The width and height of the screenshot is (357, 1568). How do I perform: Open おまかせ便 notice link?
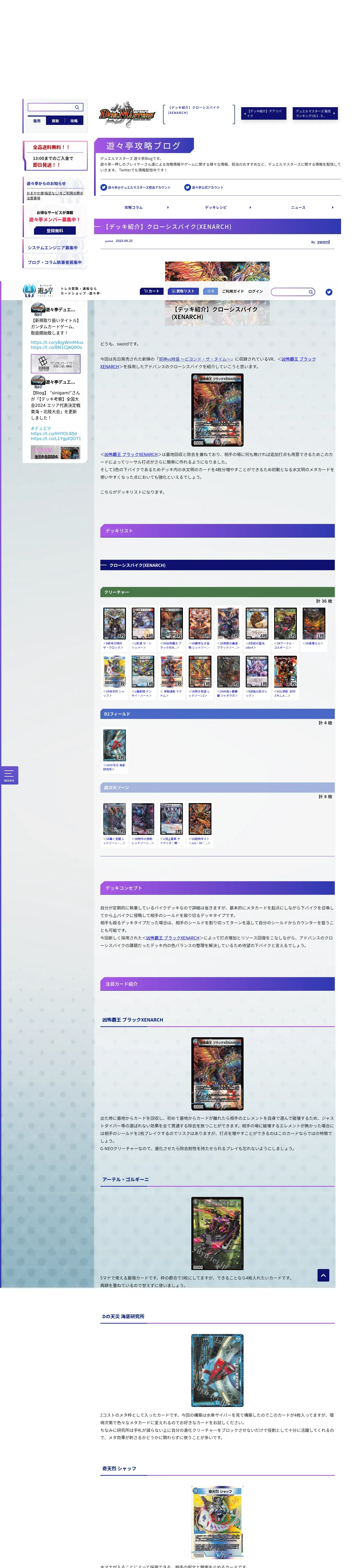tap(55, 195)
